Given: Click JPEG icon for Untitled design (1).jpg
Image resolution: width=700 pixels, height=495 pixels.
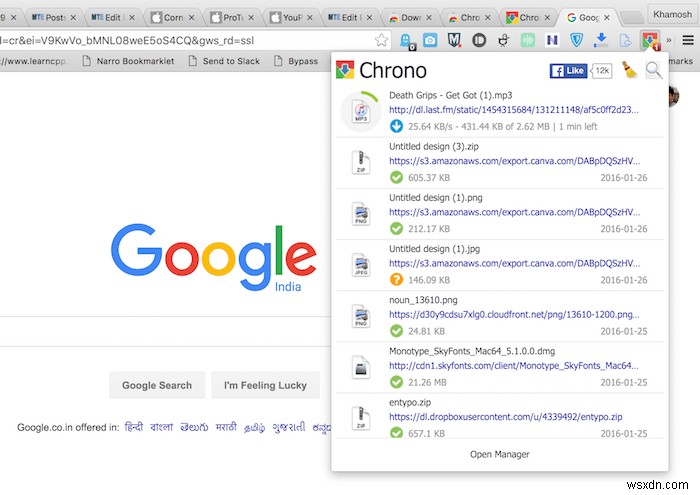Looking at the screenshot, I should [x=361, y=265].
